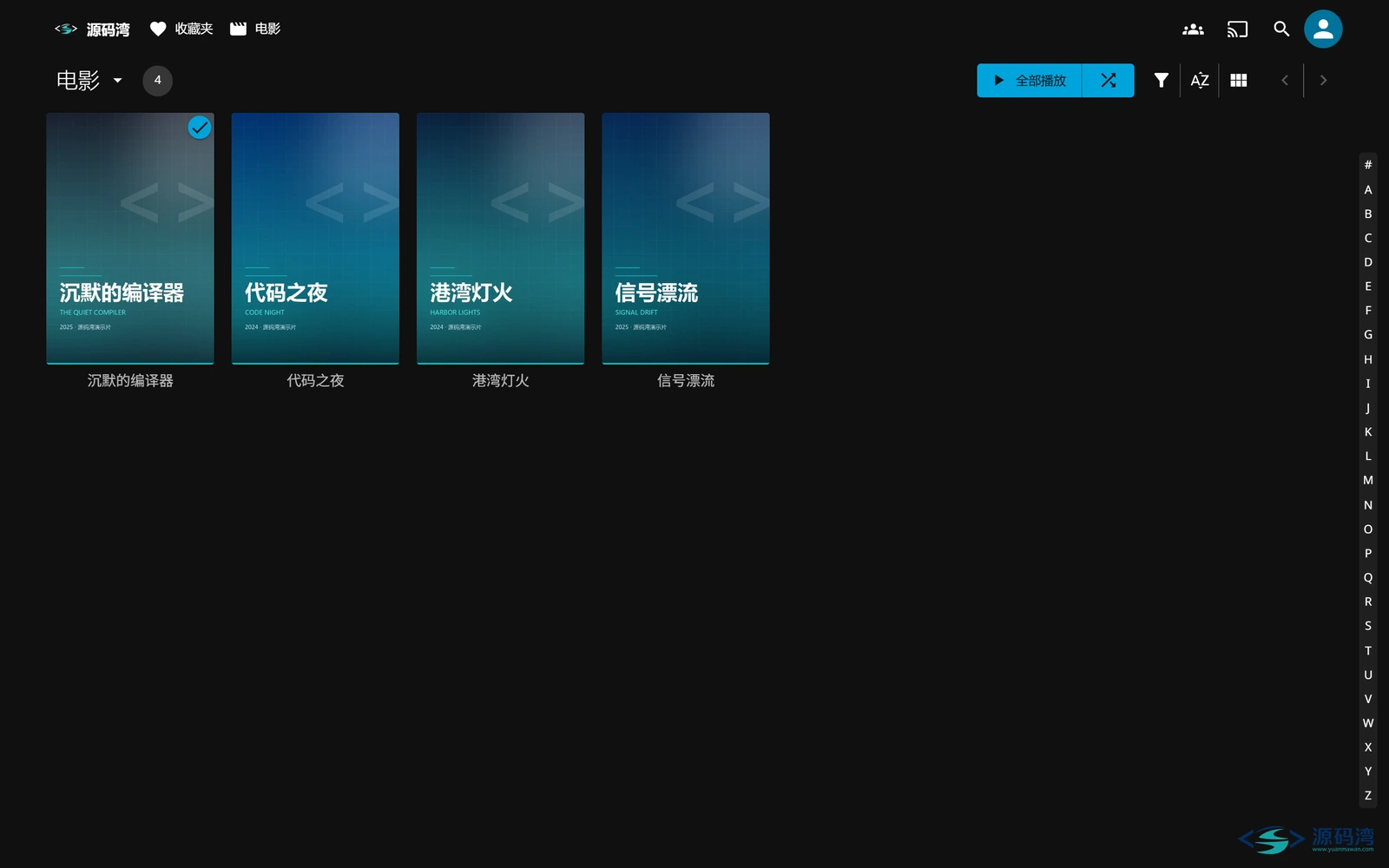Viewport: 1389px width, 868px height.
Task: Open the 信号漂流 poster
Action: (x=686, y=238)
